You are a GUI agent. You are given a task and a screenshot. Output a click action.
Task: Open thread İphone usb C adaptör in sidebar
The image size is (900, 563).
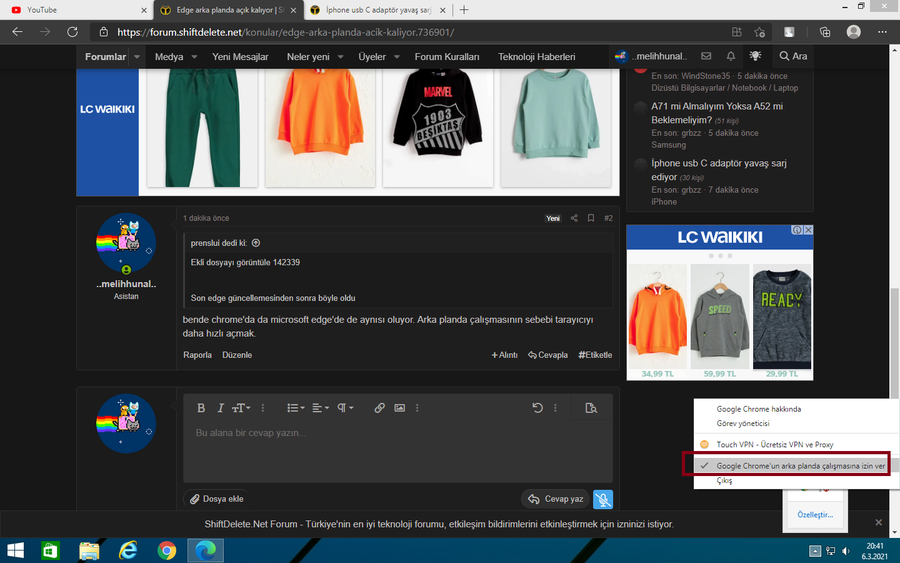coord(719,170)
